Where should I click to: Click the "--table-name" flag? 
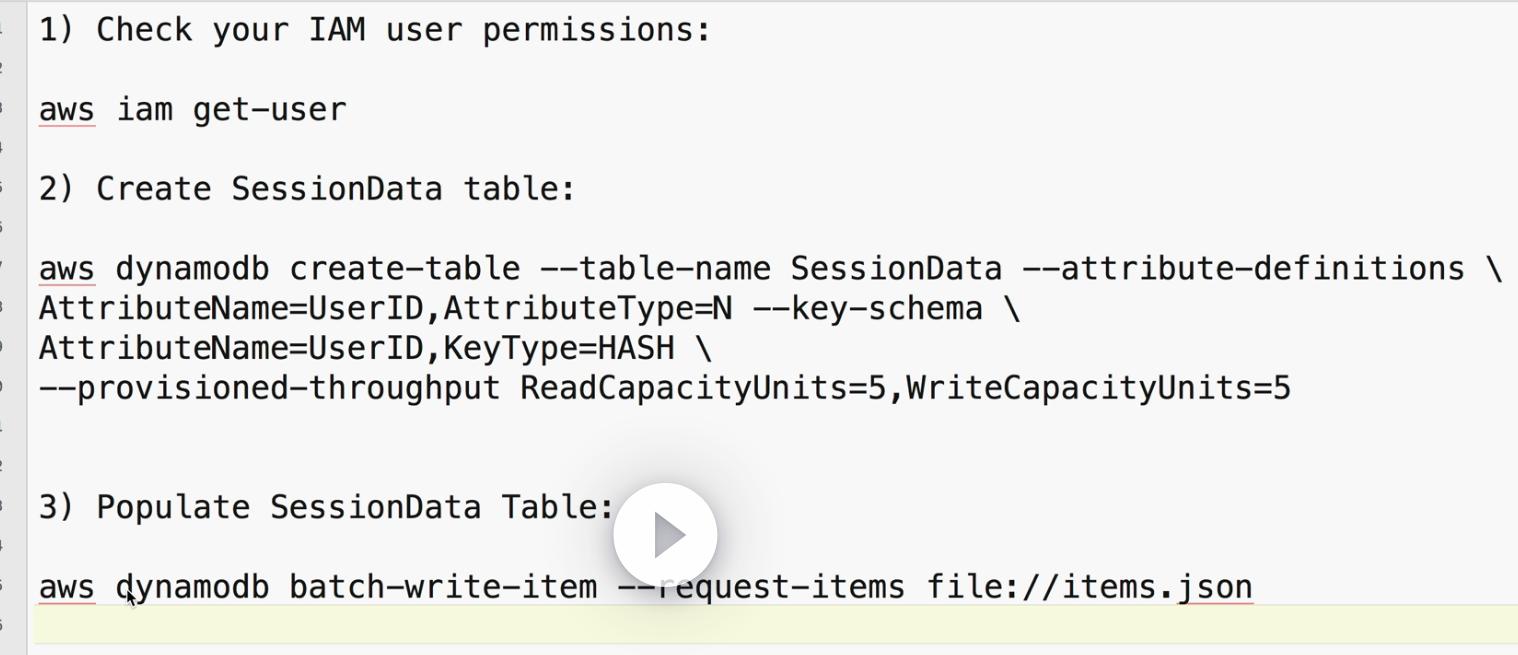pos(655,269)
